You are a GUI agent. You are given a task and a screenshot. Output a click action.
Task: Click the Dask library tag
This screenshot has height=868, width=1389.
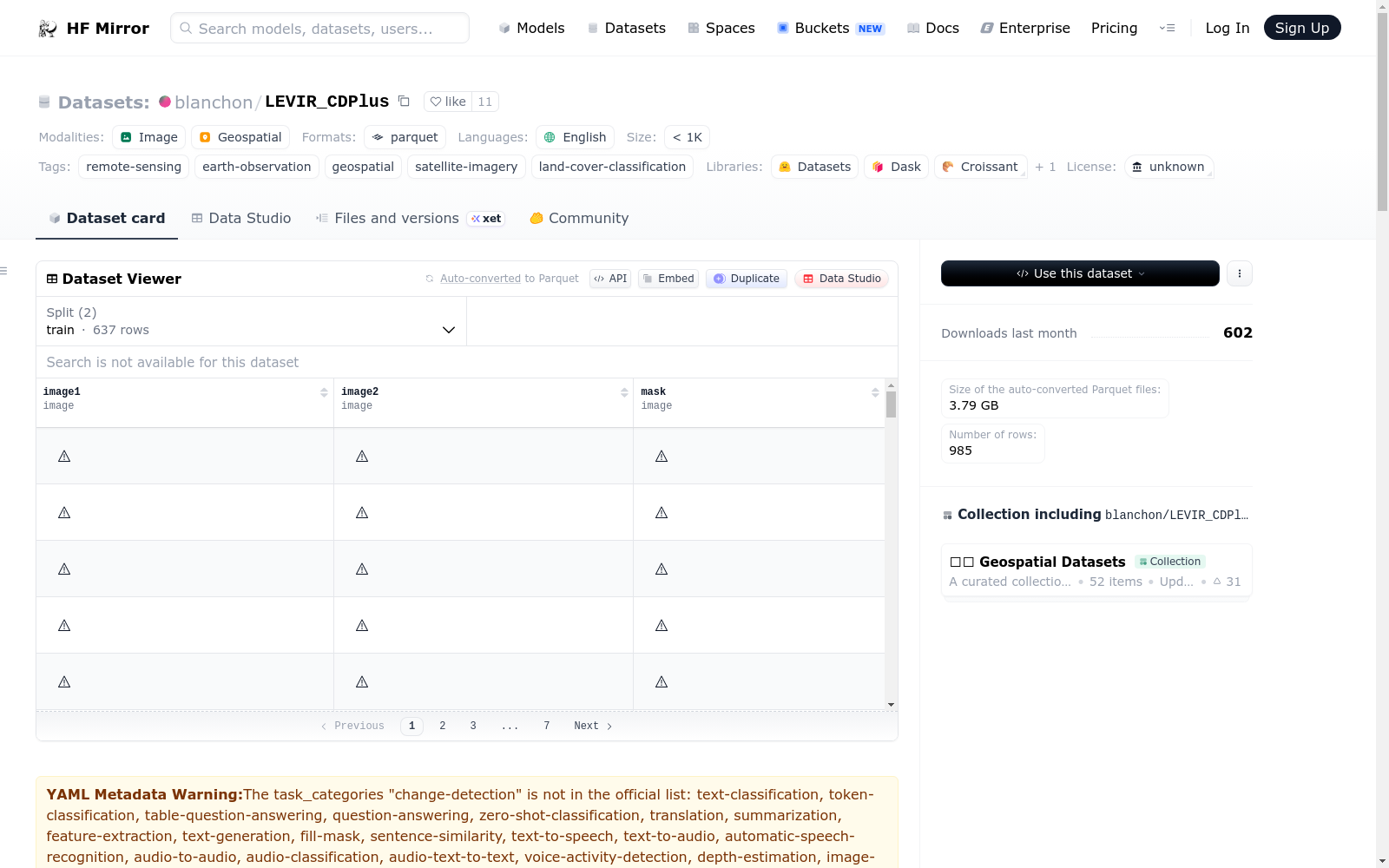pos(896,167)
